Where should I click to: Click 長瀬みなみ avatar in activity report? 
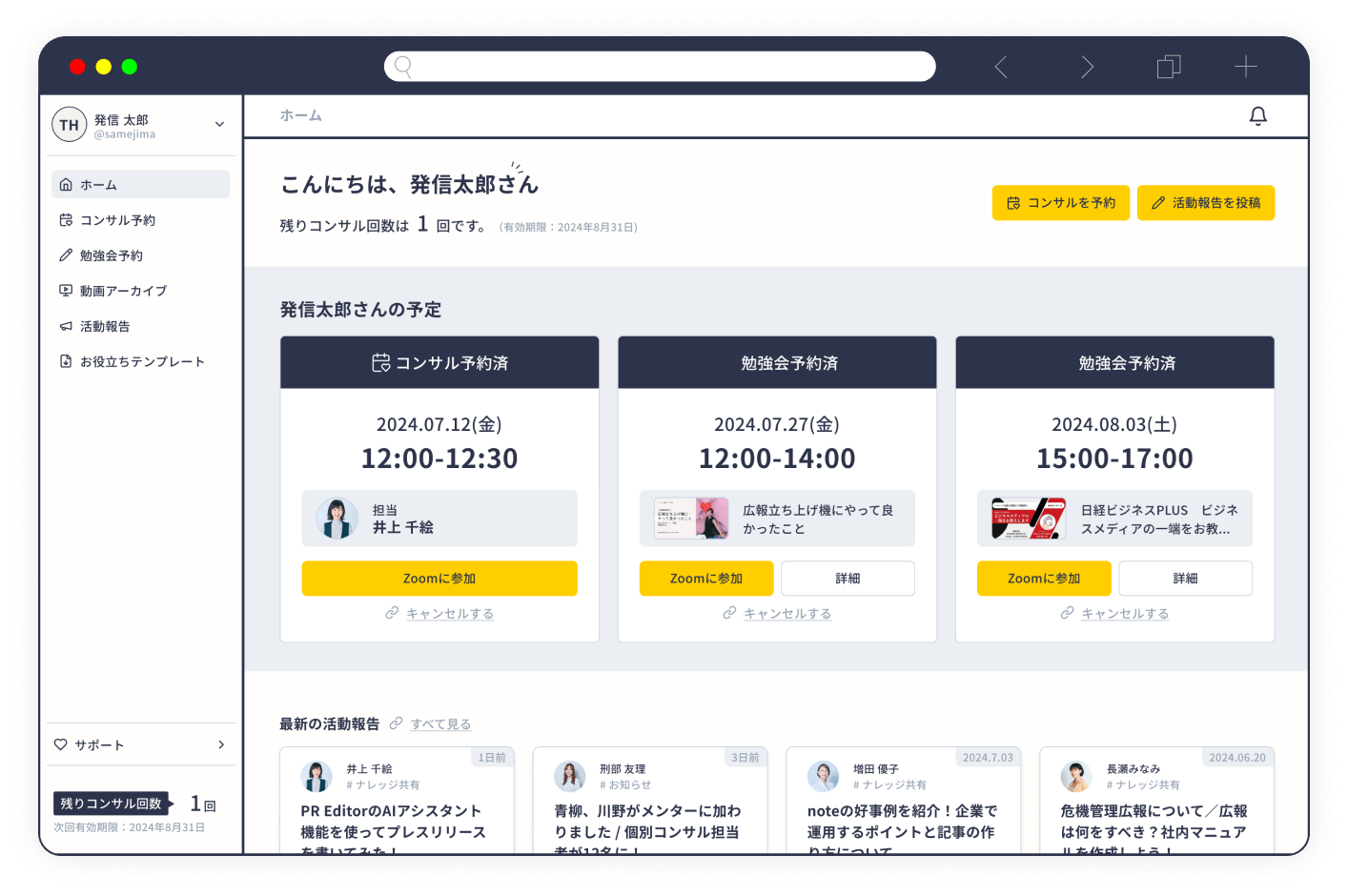coord(1076,777)
